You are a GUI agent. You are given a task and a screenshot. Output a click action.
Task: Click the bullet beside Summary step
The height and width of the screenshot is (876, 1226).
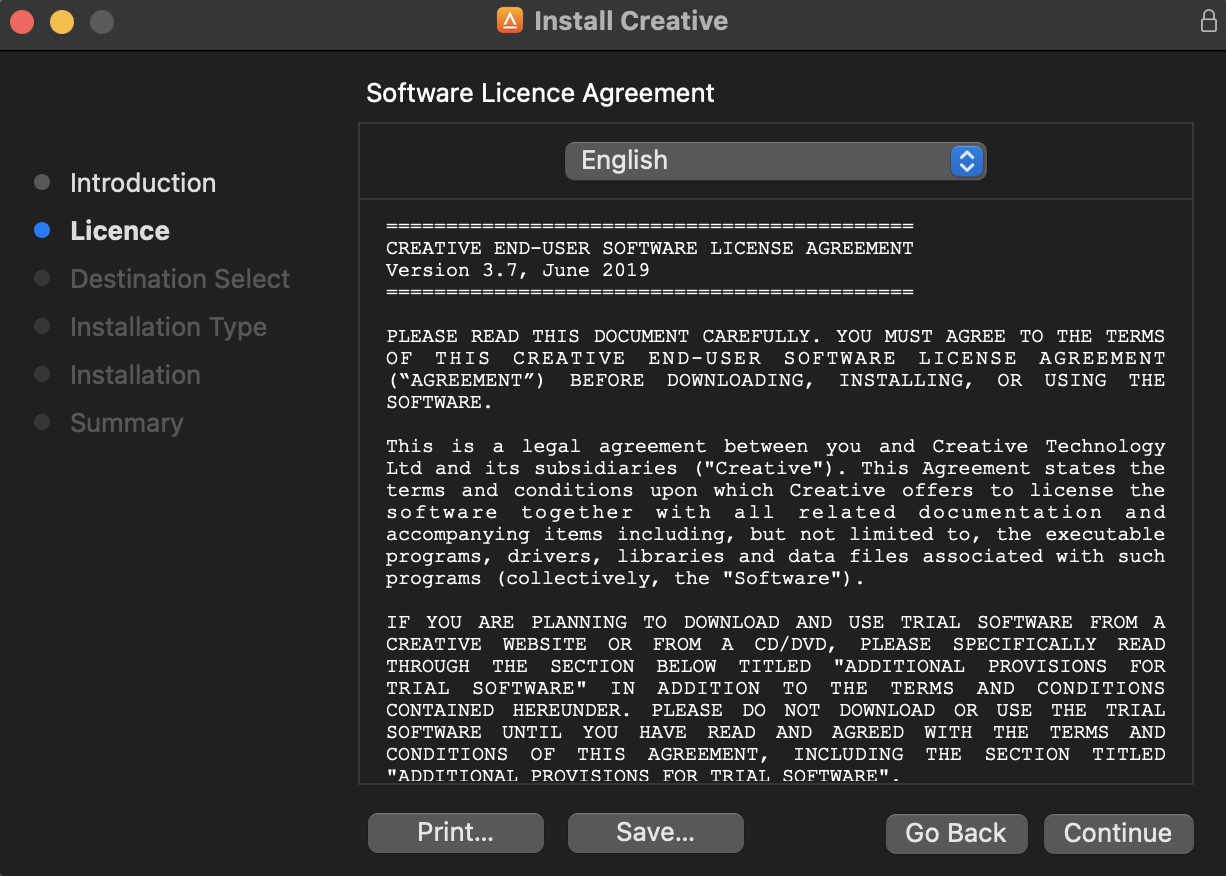[x=42, y=423]
